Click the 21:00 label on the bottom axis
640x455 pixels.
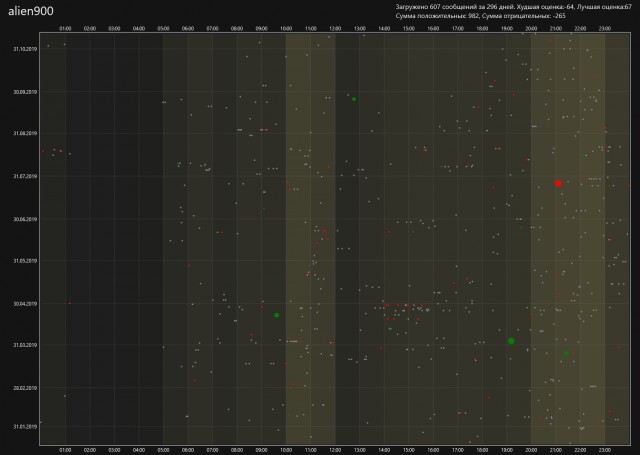(556, 450)
